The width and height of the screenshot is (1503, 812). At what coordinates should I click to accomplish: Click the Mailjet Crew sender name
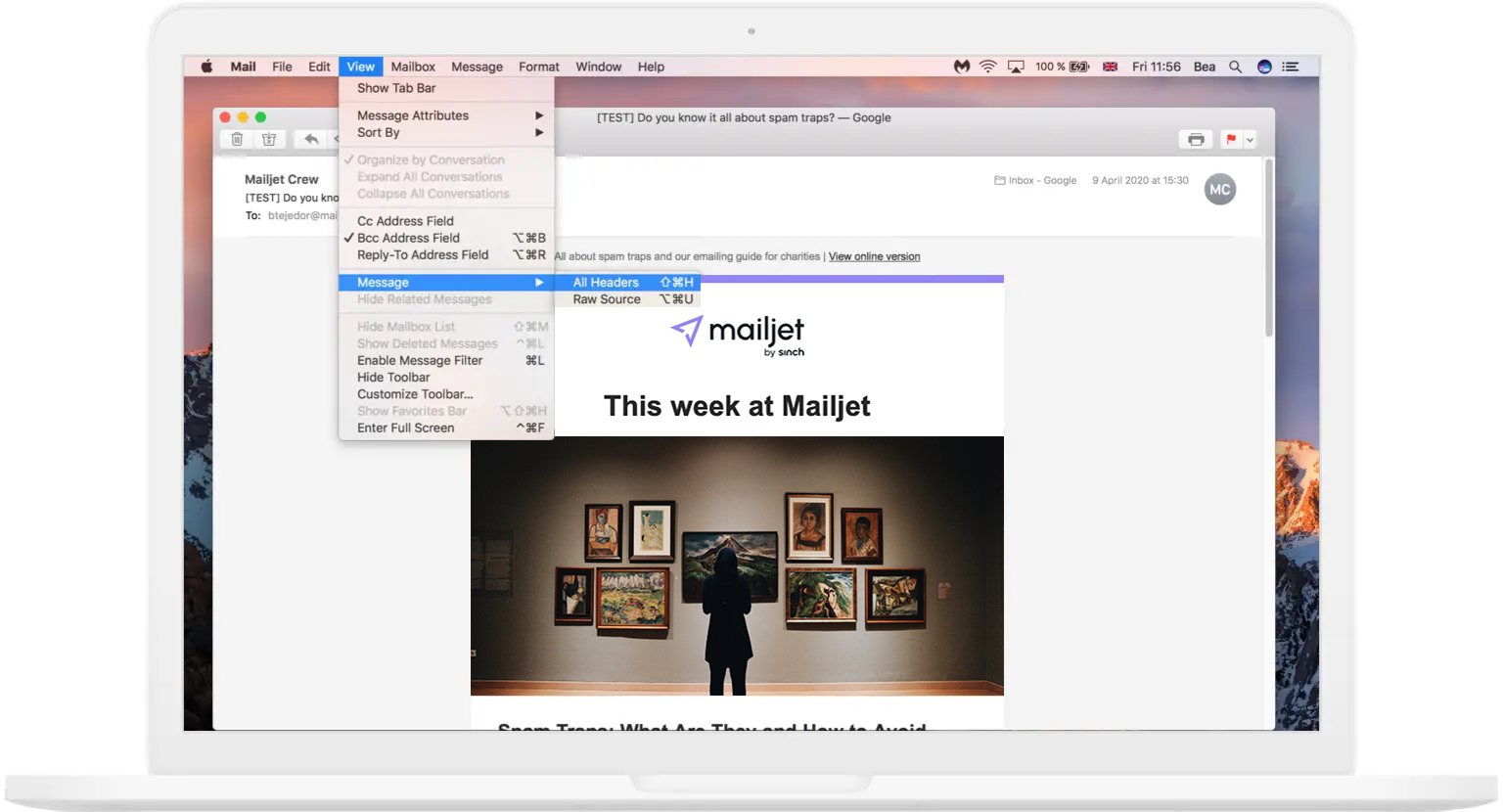[282, 179]
